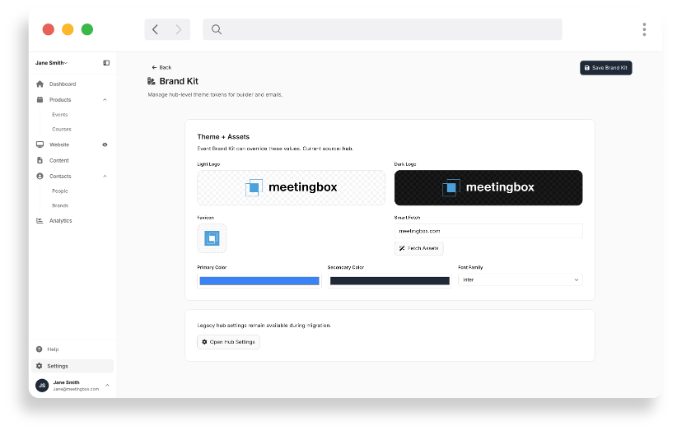The height and width of the screenshot is (432, 676).
Task: Collapse the Products section chevron
Action: tap(105, 100)
